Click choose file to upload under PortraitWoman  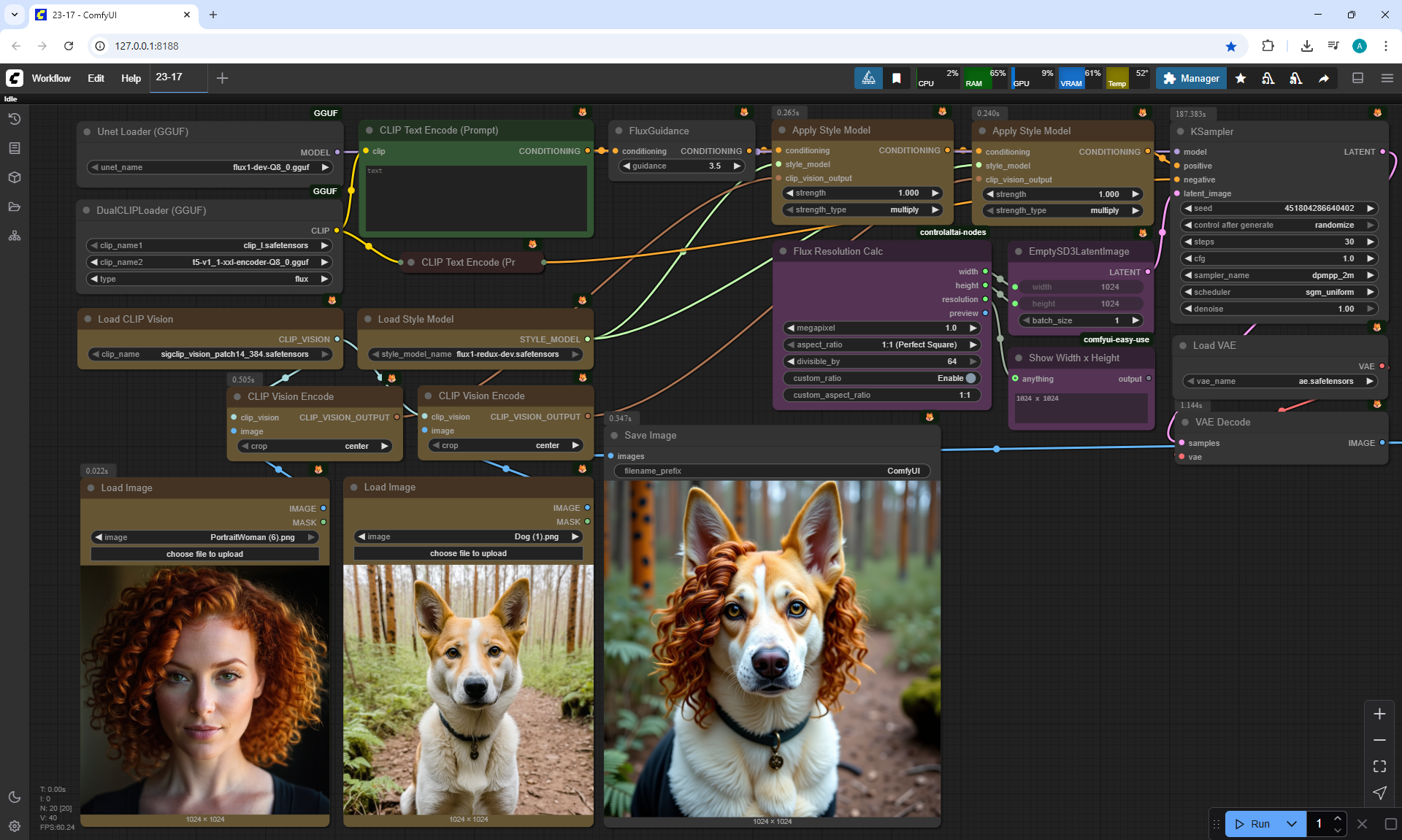[204, 554]
